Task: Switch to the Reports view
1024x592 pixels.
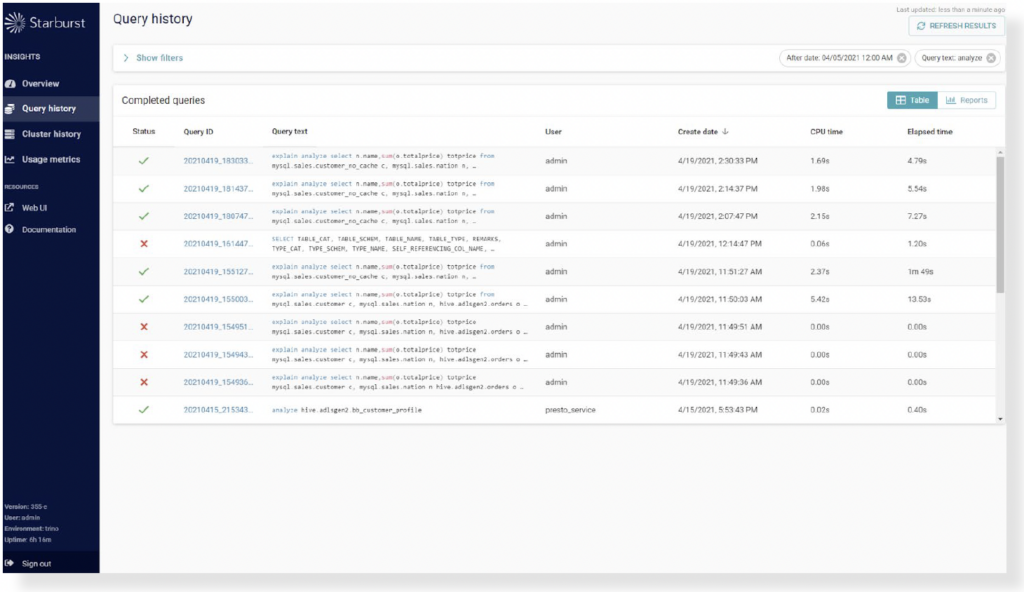Action: (966, 100)
